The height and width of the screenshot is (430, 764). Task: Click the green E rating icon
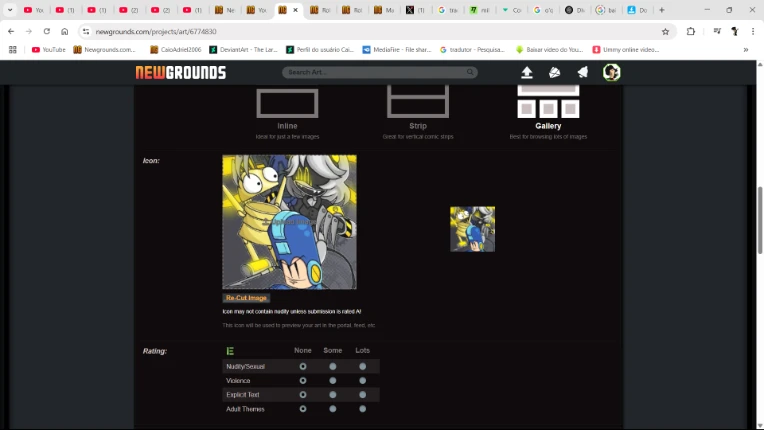230,351
